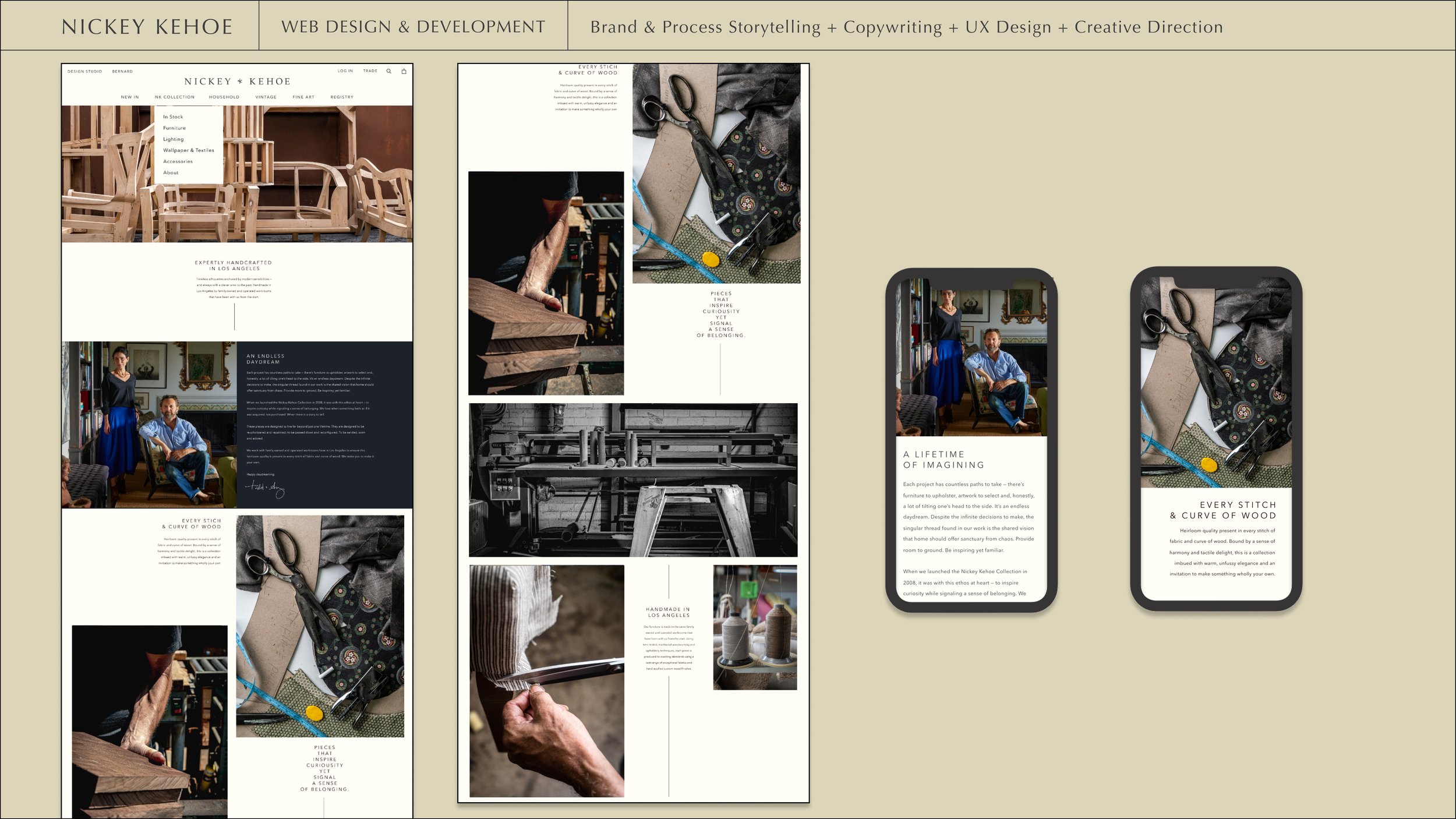Click 'EVERY STITCH & CURVE OF WOOD' on right phone
Image resolution: width=1456 pixels, height=819 pixels.
click(x=1223, y=510)
